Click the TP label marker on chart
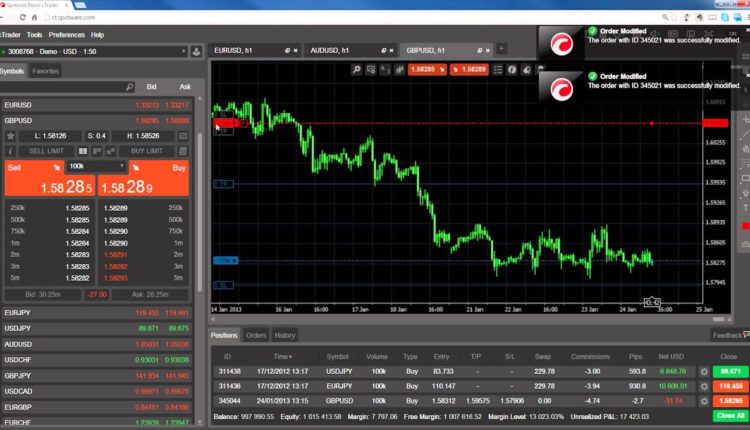The width and height of the screenshot is (750, 430). [x=223, y=184]
